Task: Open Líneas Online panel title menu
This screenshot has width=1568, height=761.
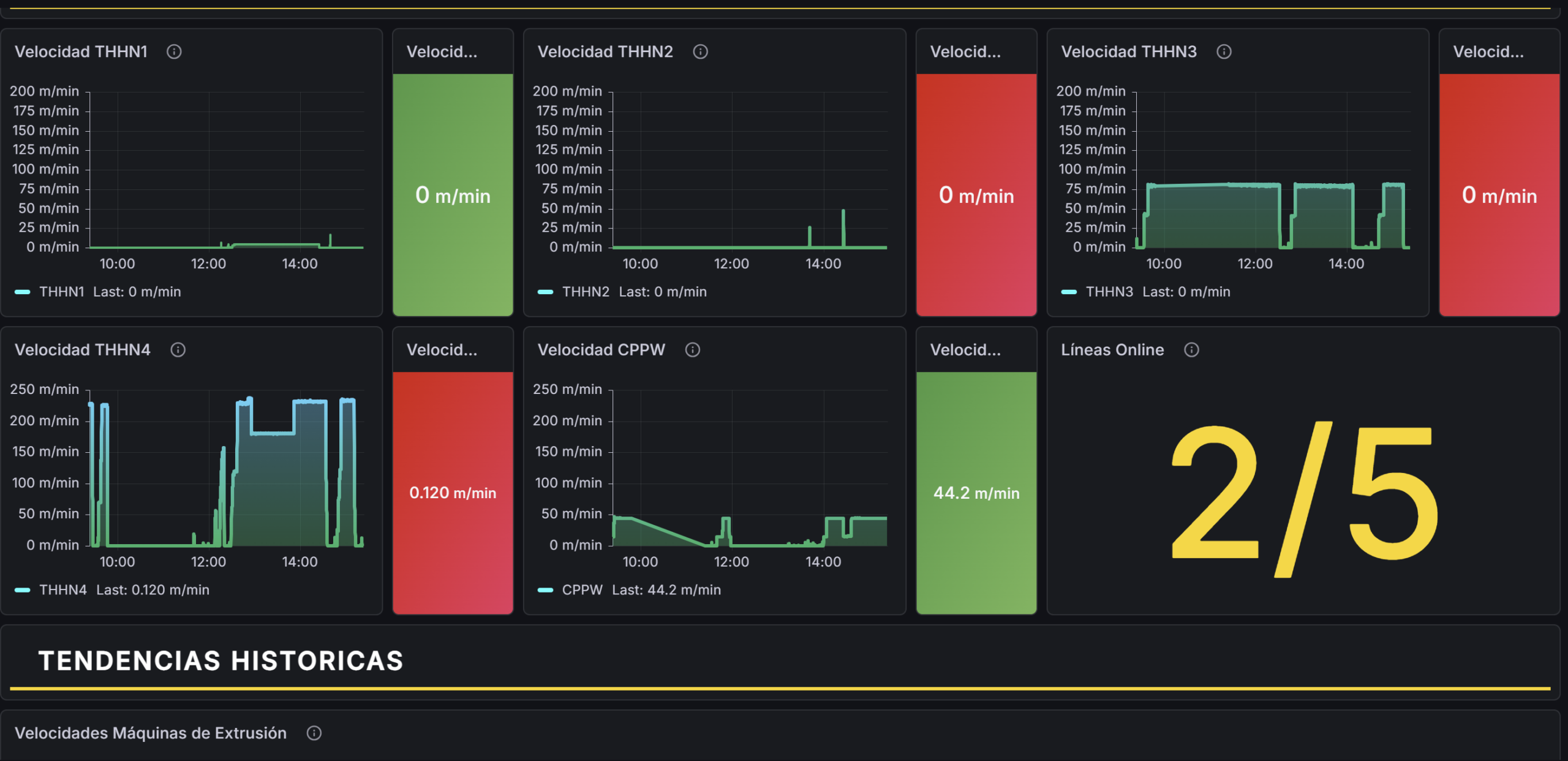Action: (1112, 350)
